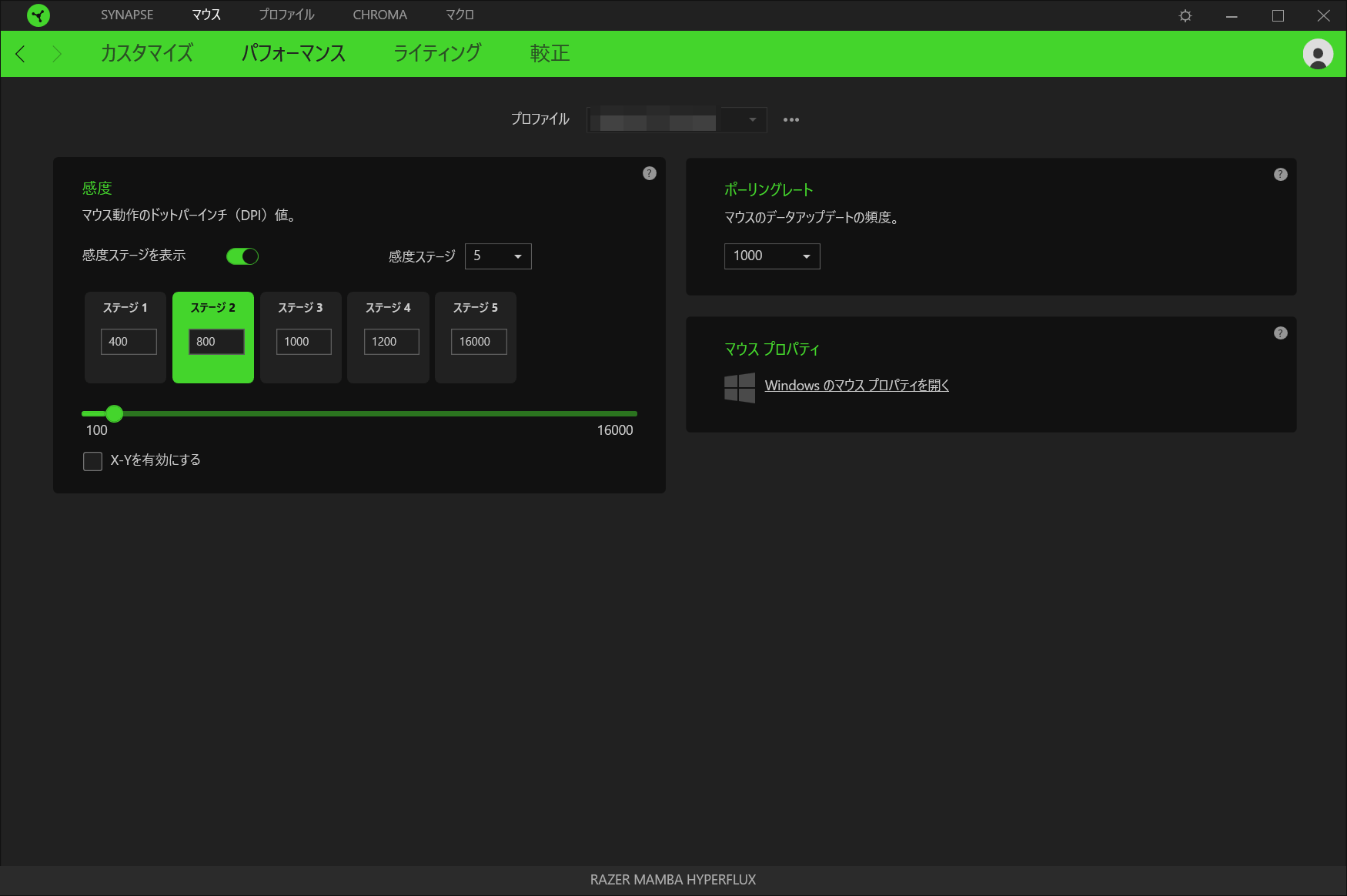This screenshot has height=896, width=1347.
Task: Click the 感度 section heading
Action: pyautogui.click(x=97, y=189)
